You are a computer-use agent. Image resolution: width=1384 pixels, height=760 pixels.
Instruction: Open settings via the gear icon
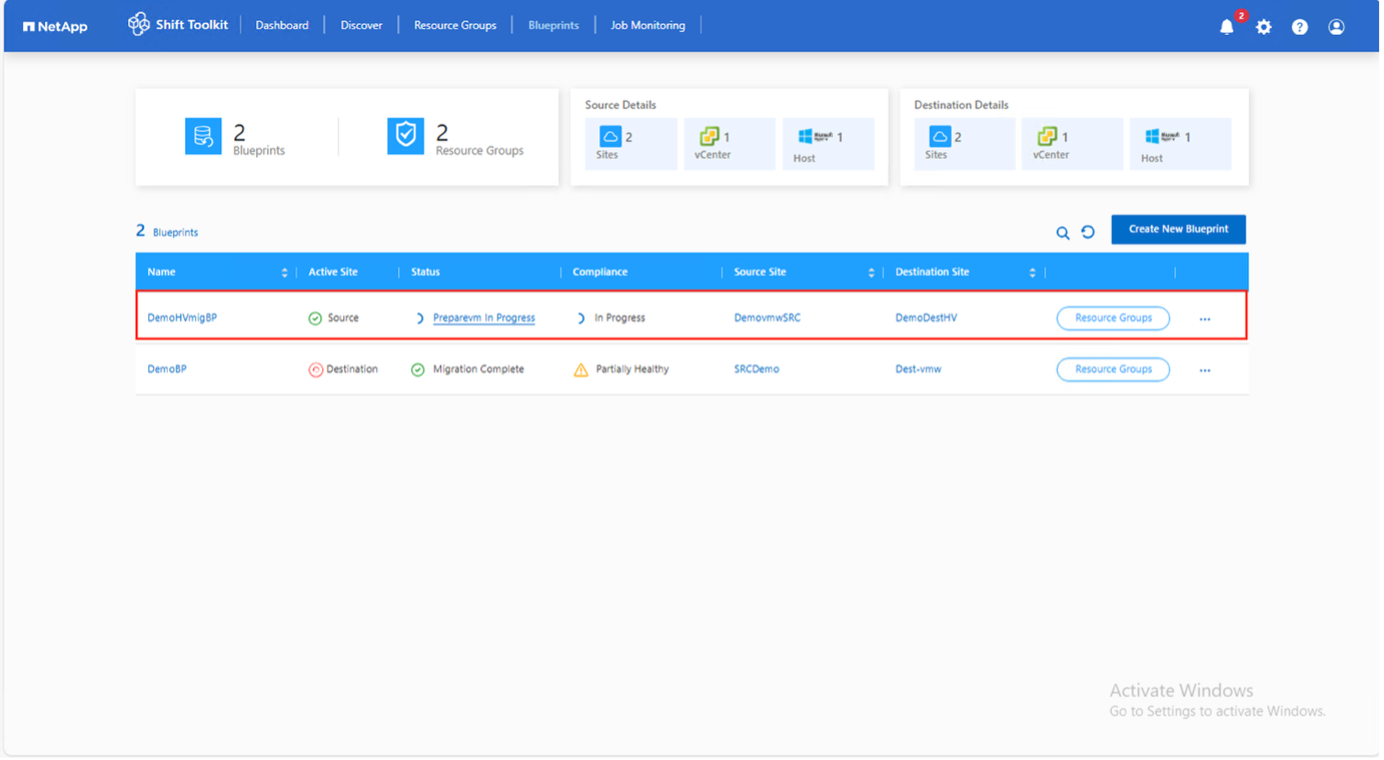(1264, 27)
